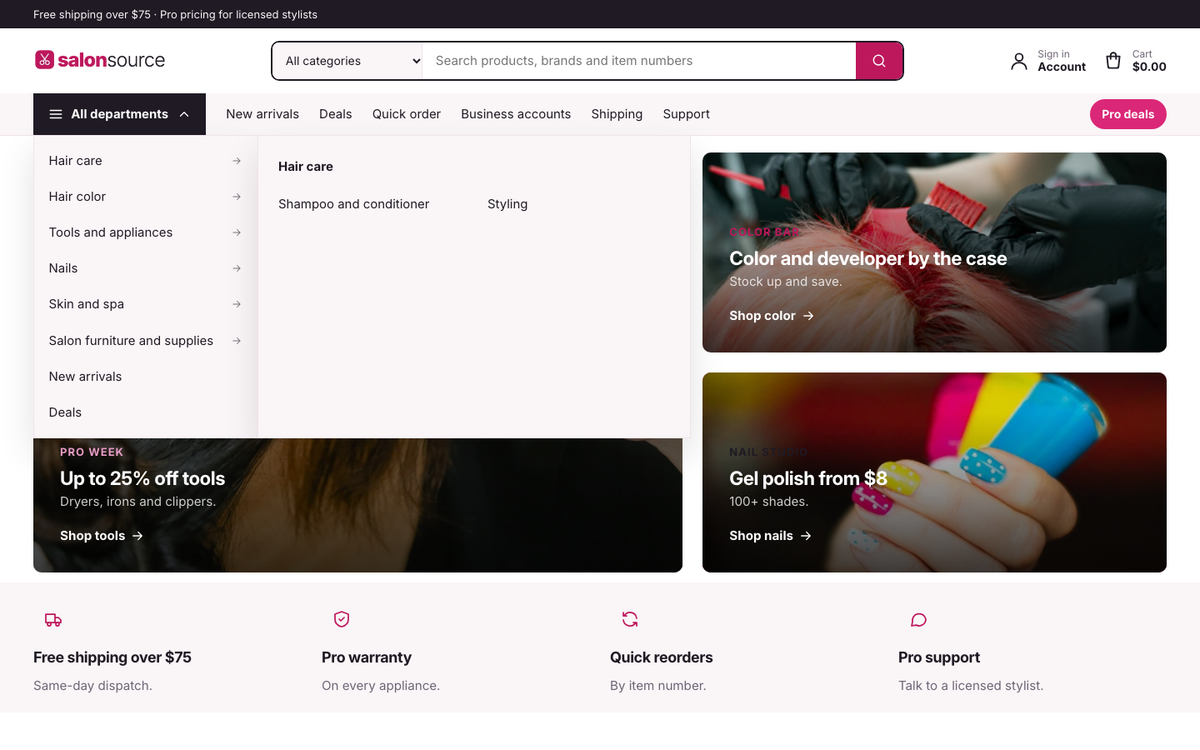1200x750 pixels.
Task: Select New arrivals in departments menu
Action: (145, 376)
